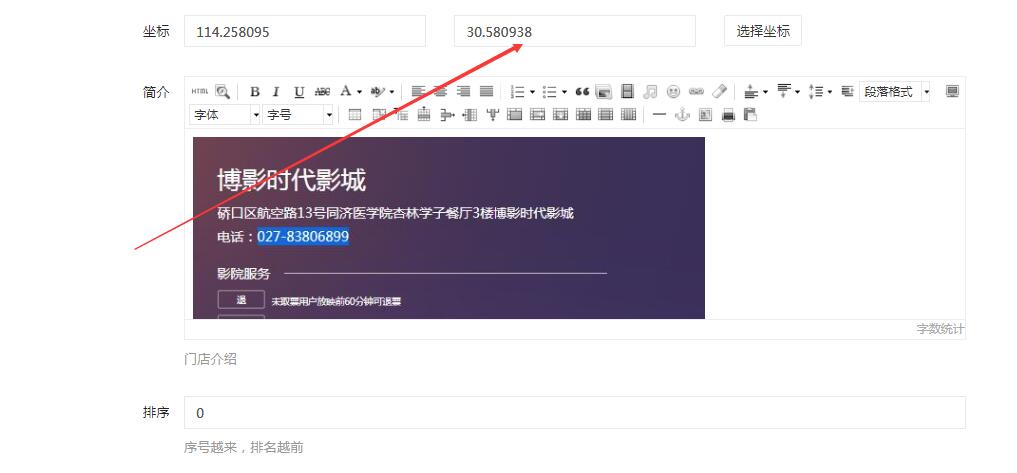
Task: Click the 简介 field label
Action: click(156, 92)
